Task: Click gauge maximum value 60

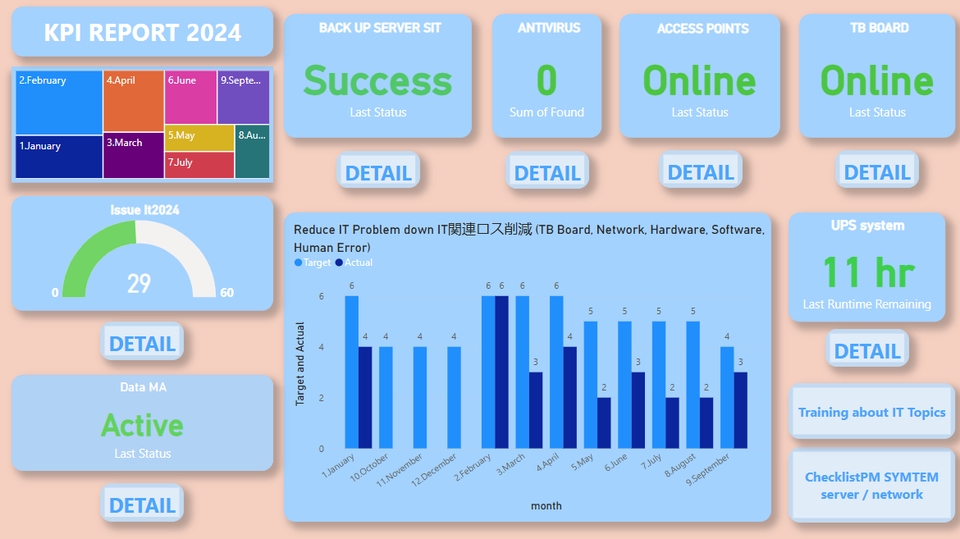Action: [227, 292]
